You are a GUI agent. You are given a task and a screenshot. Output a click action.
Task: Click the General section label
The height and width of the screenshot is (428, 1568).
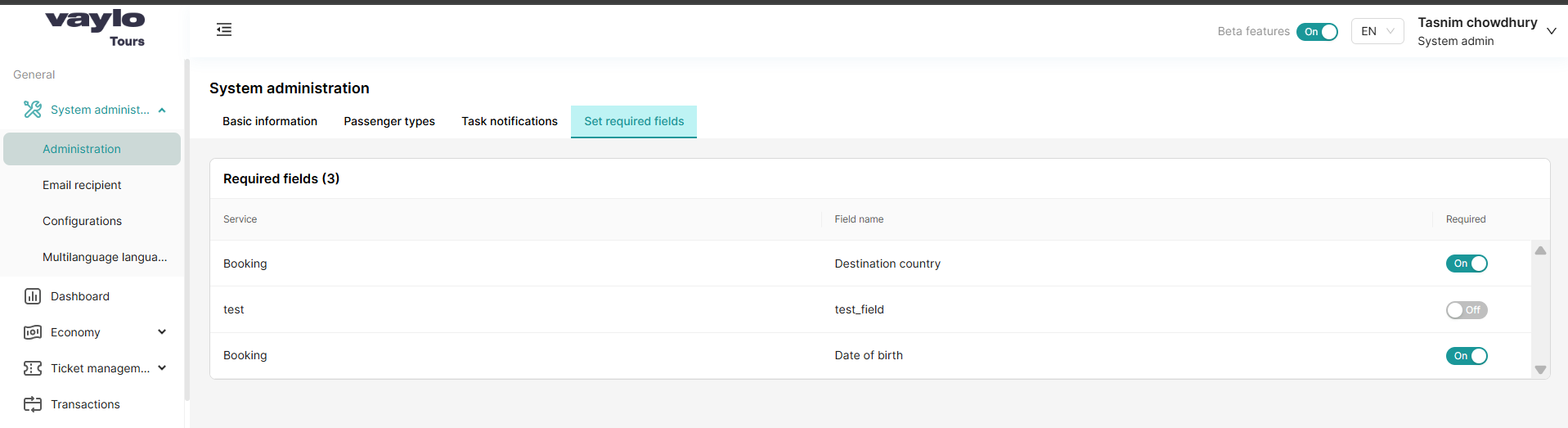click(x=34, y=74)
